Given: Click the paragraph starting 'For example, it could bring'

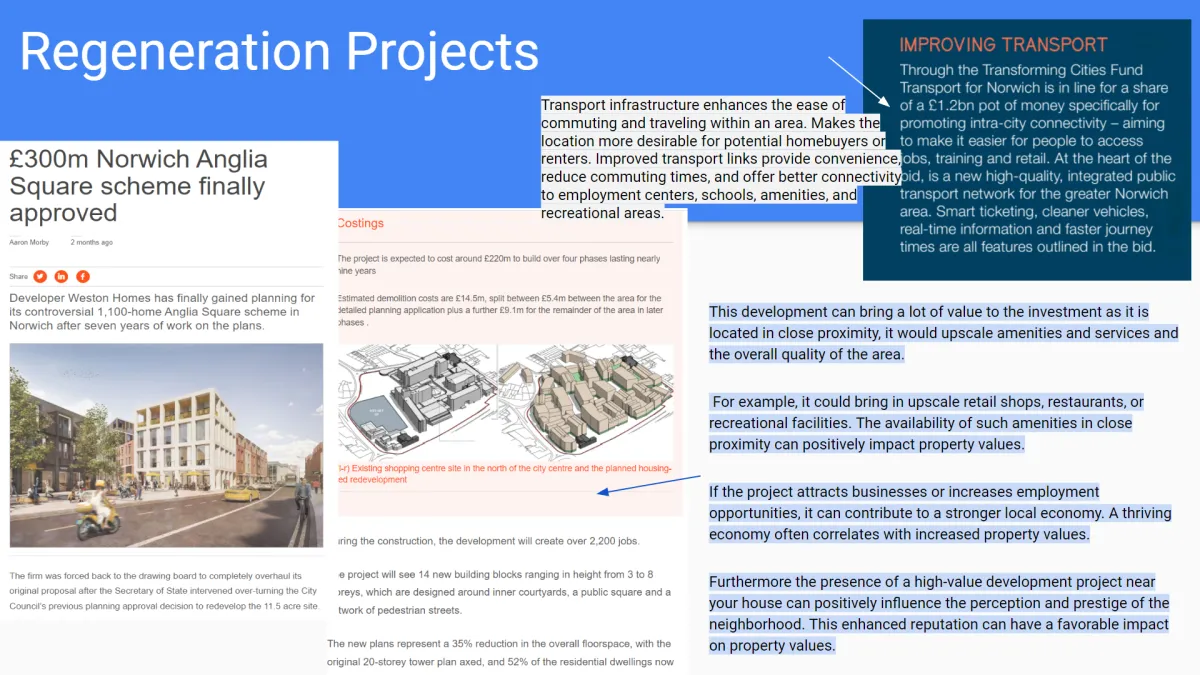Looking at the screenshot, I should coord(926,423).
